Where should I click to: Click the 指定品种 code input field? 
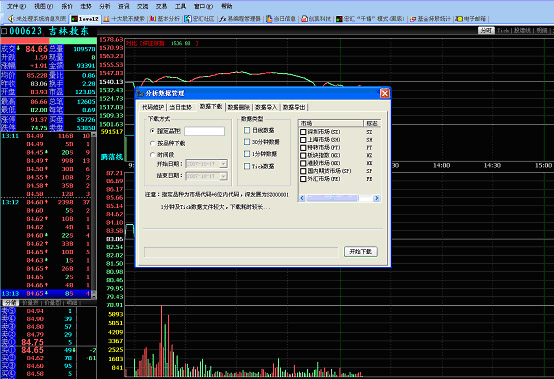[x=204, y=131]
